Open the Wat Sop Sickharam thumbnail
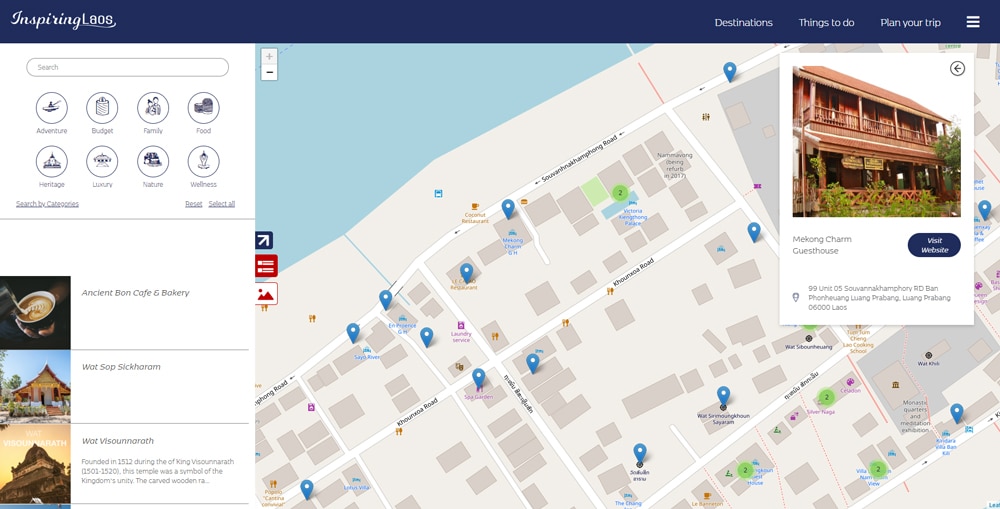The height and width of the screenshot is (509, 1000). (x=35, y=387)
